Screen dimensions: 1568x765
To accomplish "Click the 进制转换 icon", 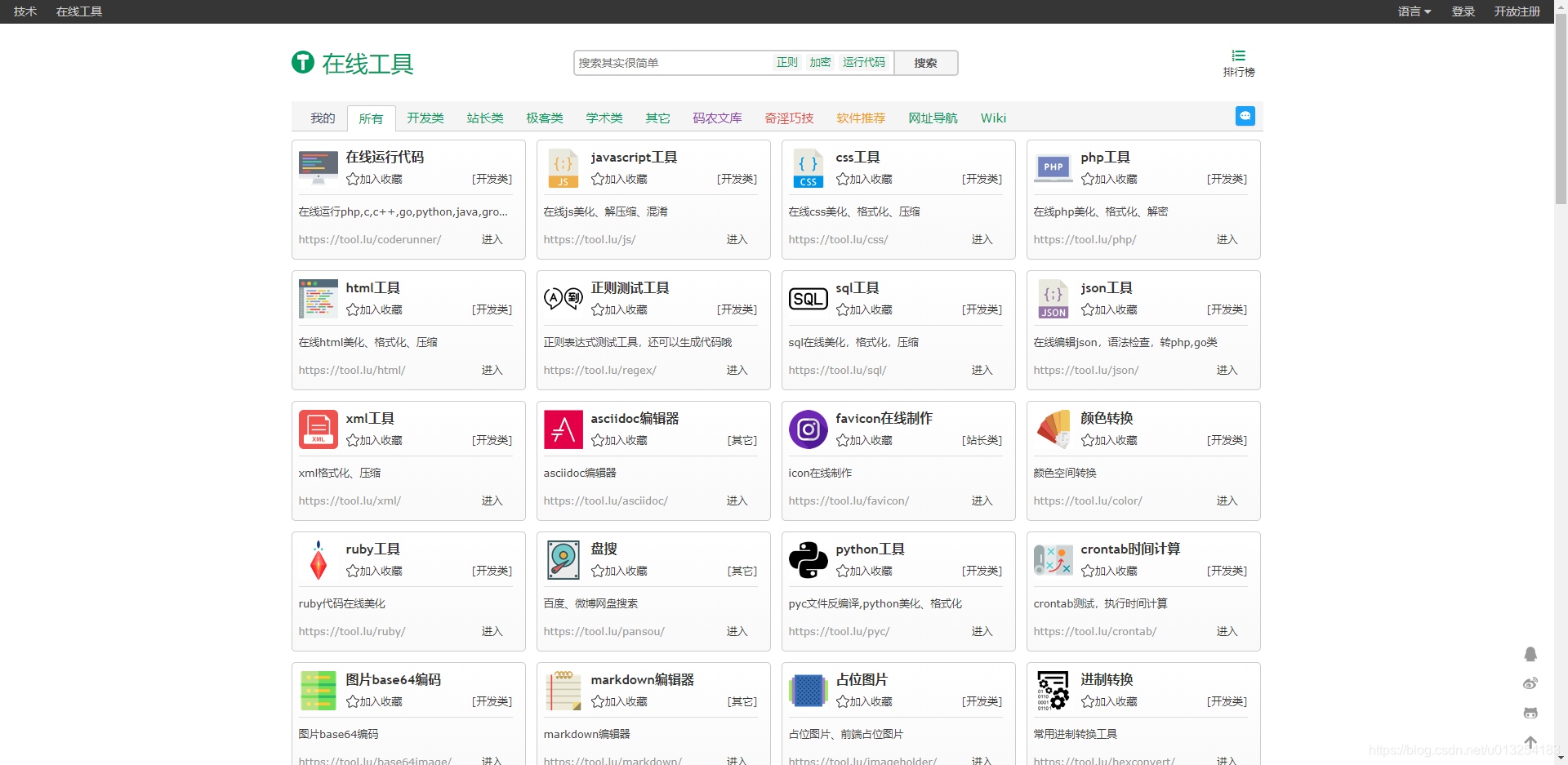I will click(x=1053, y=691).
